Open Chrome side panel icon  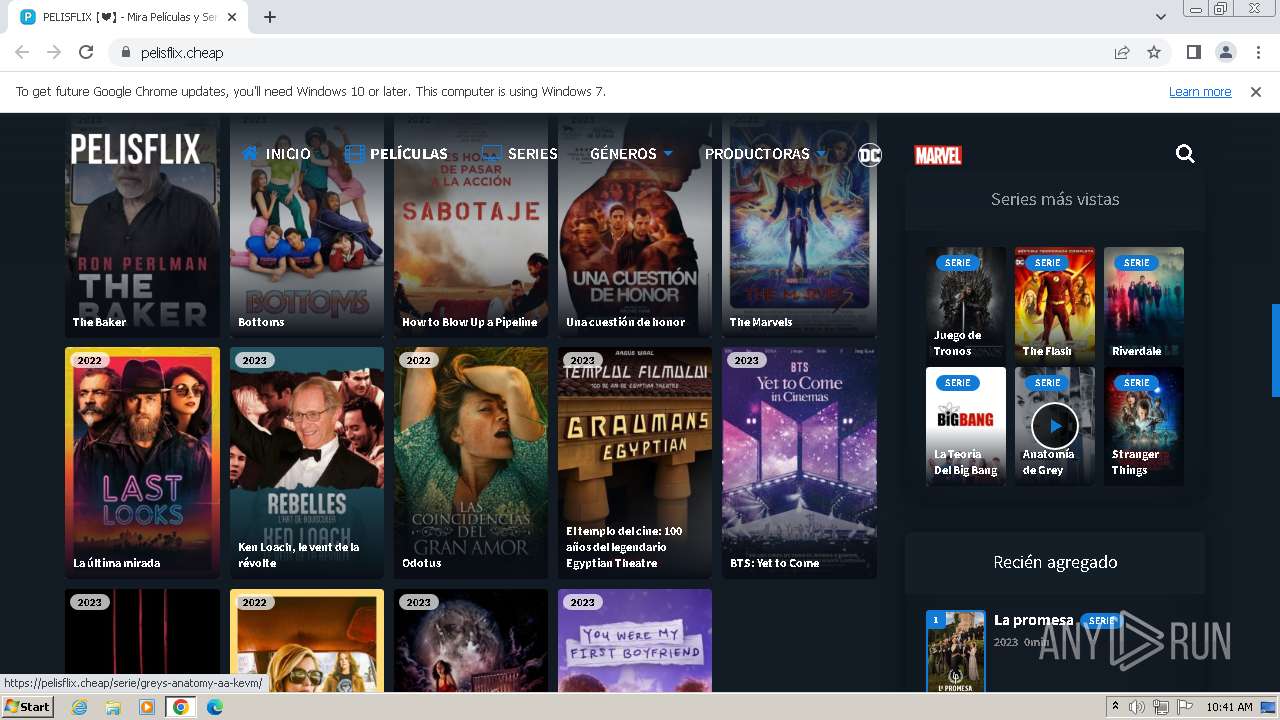pos(1193,52)
